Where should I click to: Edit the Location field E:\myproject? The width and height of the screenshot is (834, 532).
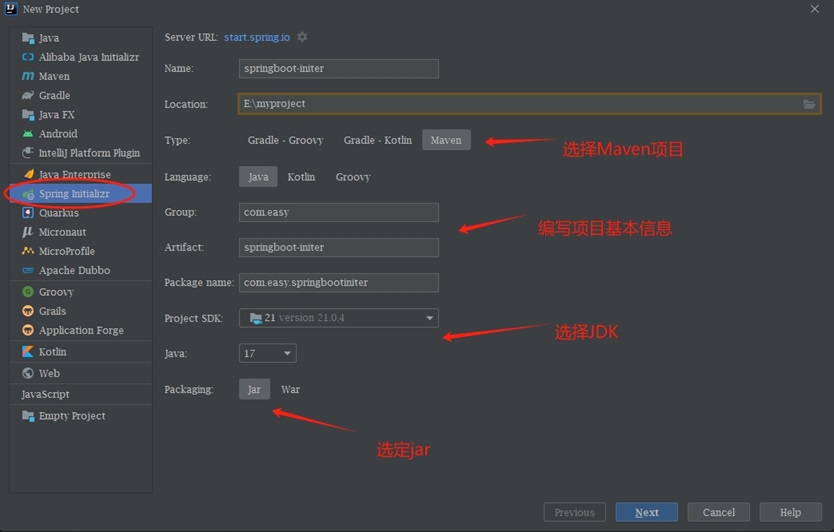(529, 104)
